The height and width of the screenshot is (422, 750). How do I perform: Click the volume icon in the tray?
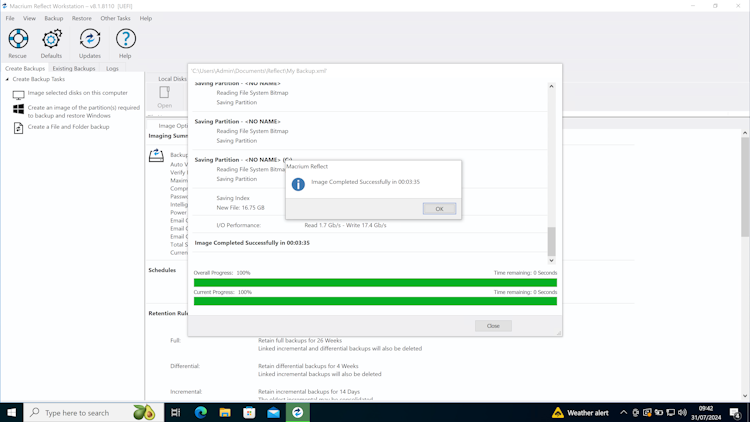point(682,412)
